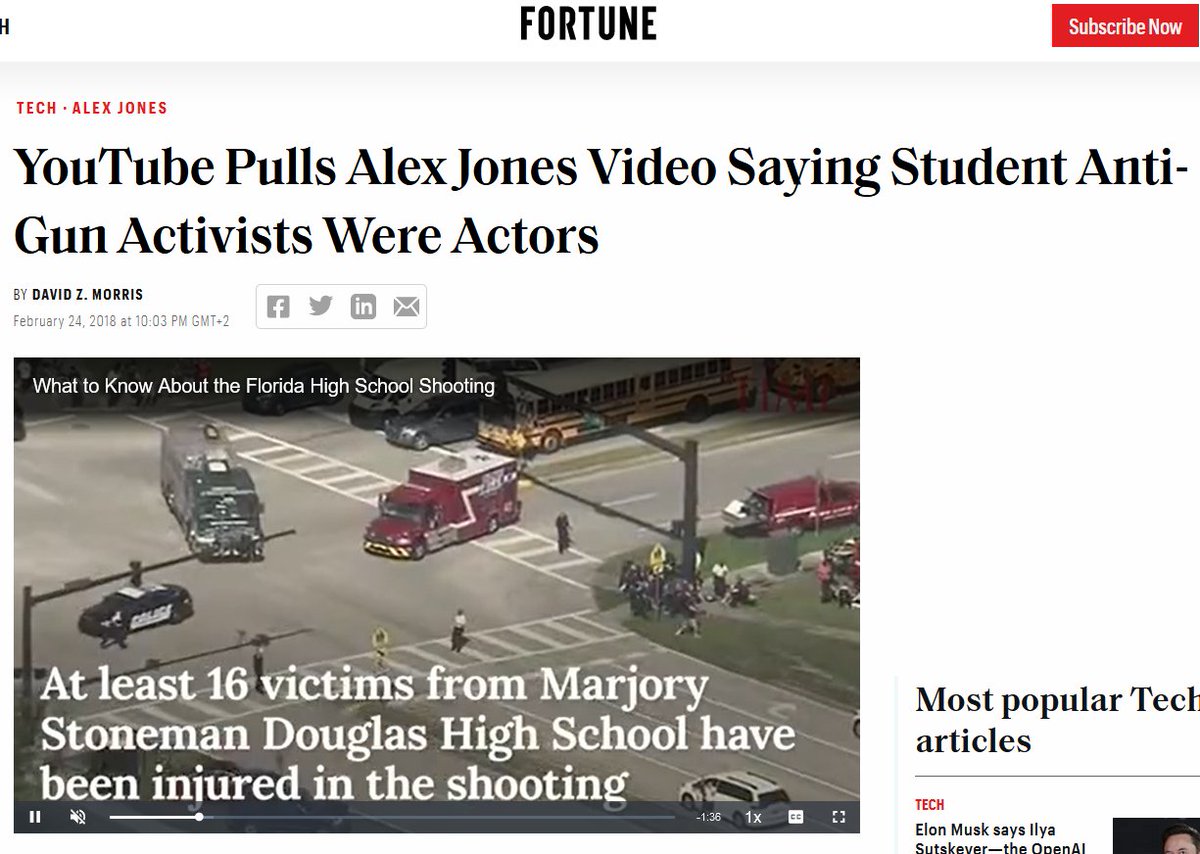Open playback speed 1x menu

(x=753, y=817)
